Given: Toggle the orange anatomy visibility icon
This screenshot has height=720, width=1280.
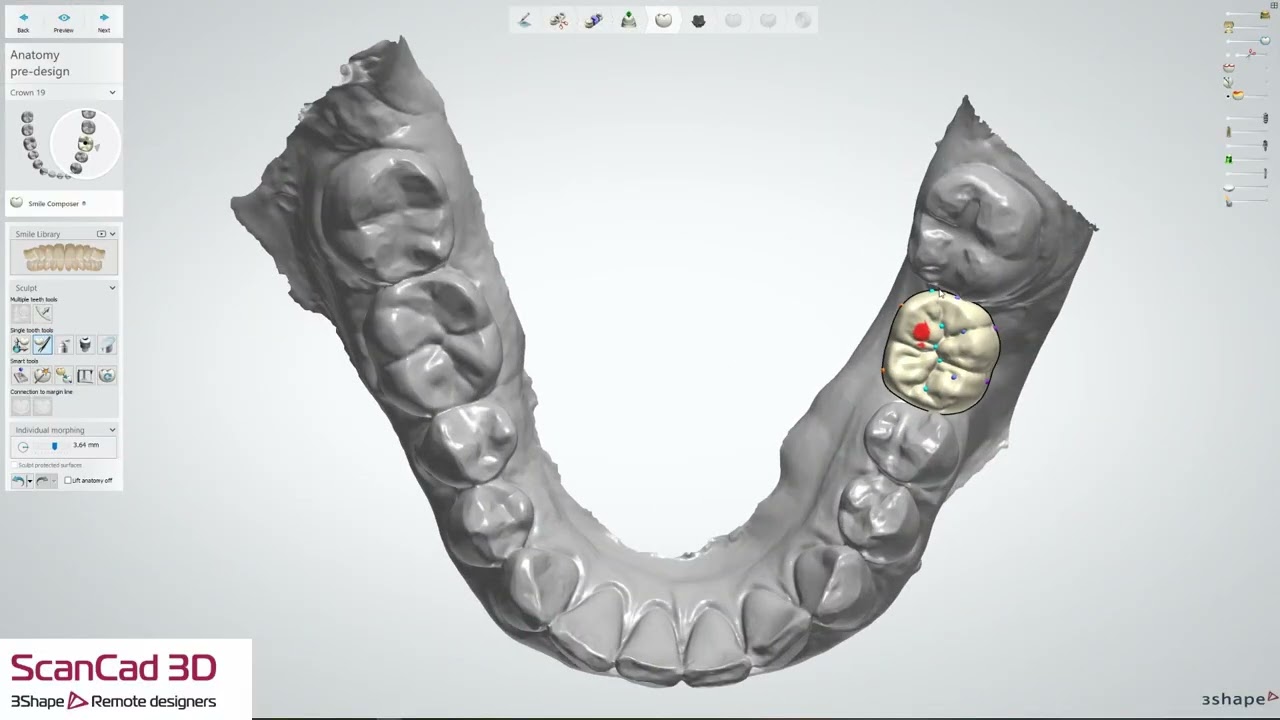Looking at the screenshot, I should click(x=1237, y=95).
